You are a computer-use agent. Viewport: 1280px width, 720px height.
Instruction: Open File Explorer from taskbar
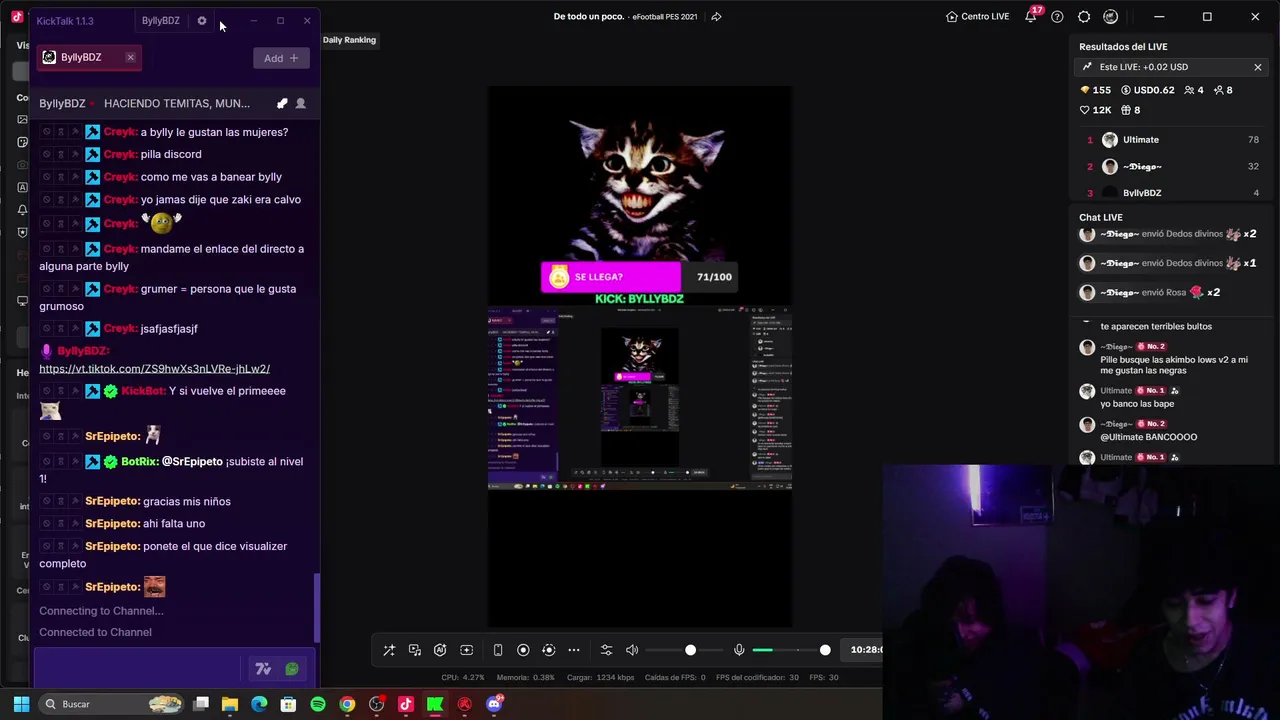[x=230, y=704]
